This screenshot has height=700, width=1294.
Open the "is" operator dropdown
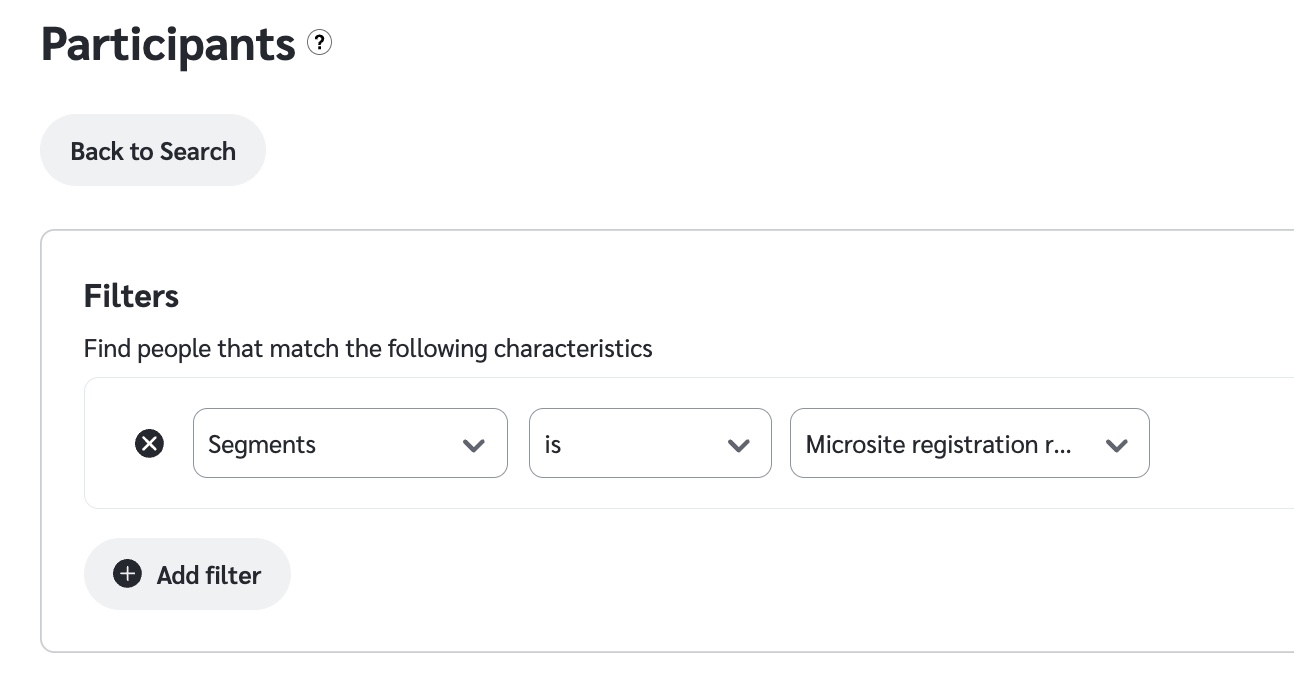click(x=650, y=443)
